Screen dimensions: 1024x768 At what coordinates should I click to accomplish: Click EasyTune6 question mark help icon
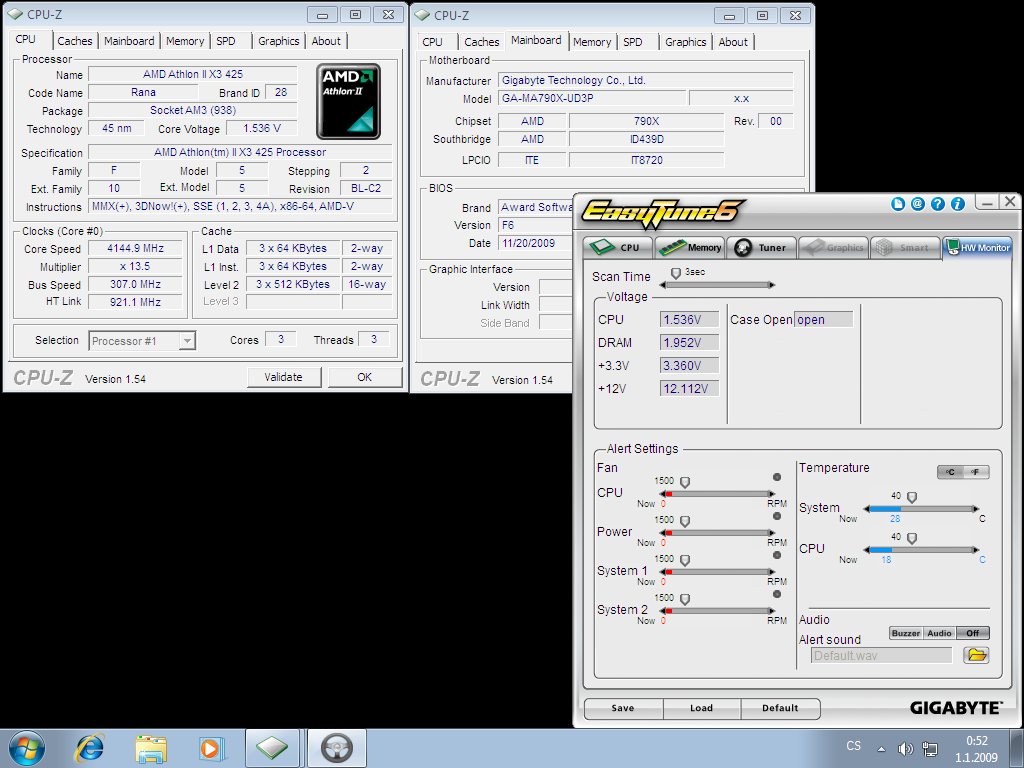(x=938, y=204)
